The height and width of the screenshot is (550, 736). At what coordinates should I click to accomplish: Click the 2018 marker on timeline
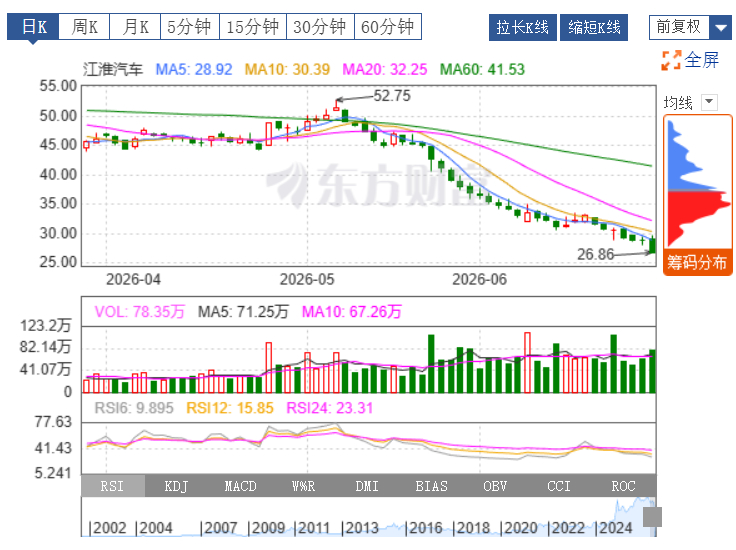471,528
